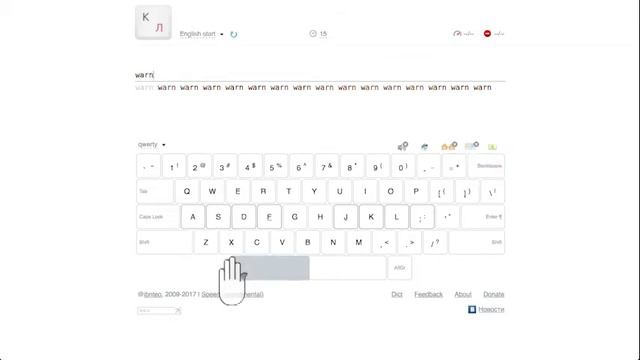Focus the typing input line showing 'warn'
Image resolution: width=640 pixels, height=360 pixels.
click(x=320, y=75)
